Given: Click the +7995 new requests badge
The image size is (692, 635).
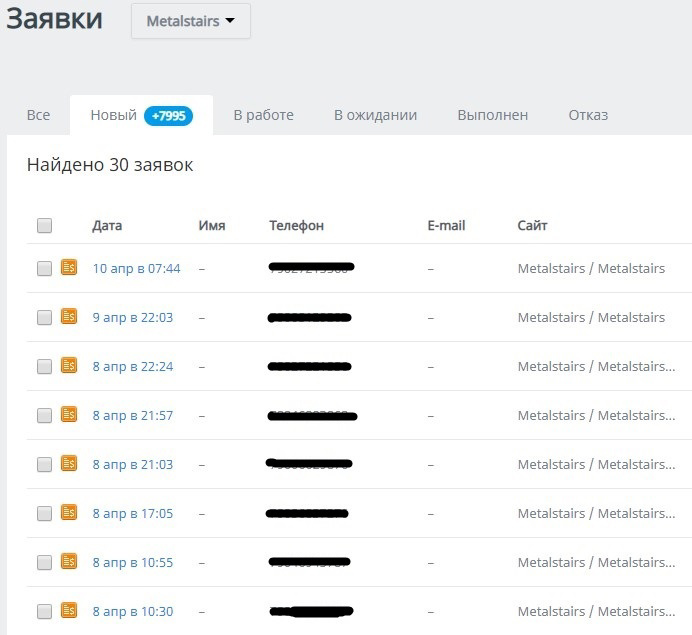Looking at the screenshot, I should click(169, 116).
